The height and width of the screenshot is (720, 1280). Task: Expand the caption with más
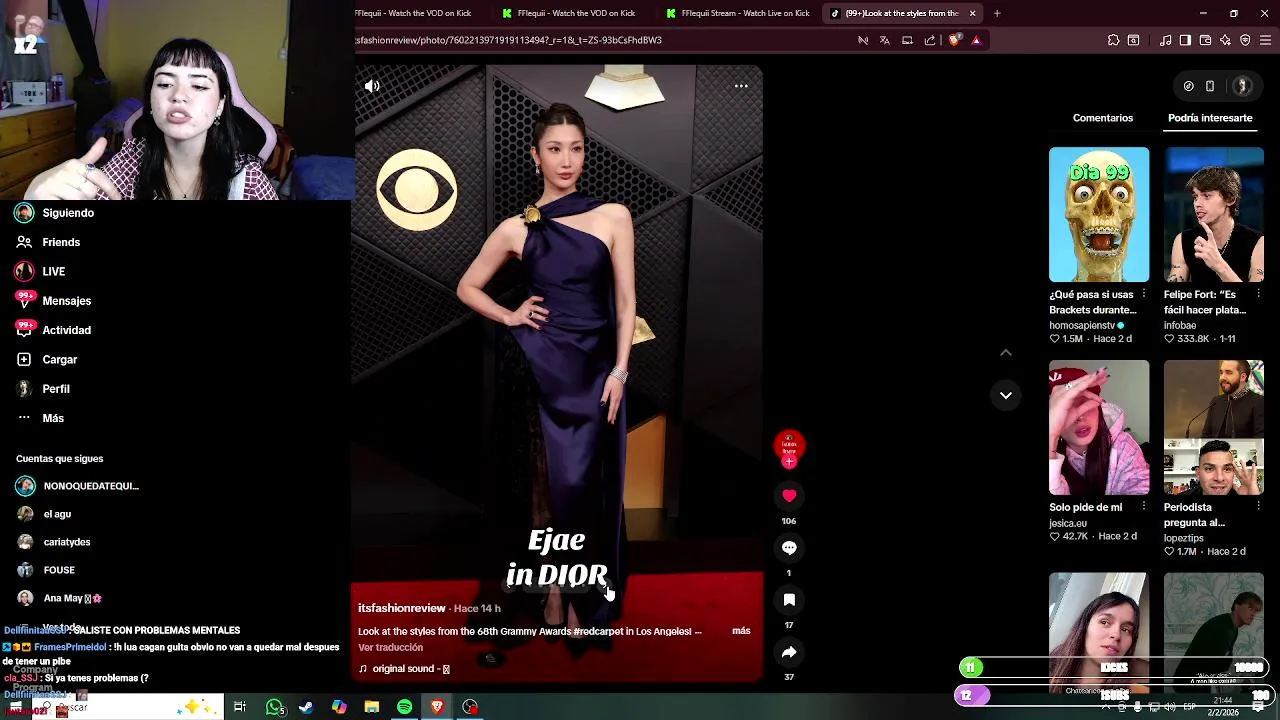741,631
